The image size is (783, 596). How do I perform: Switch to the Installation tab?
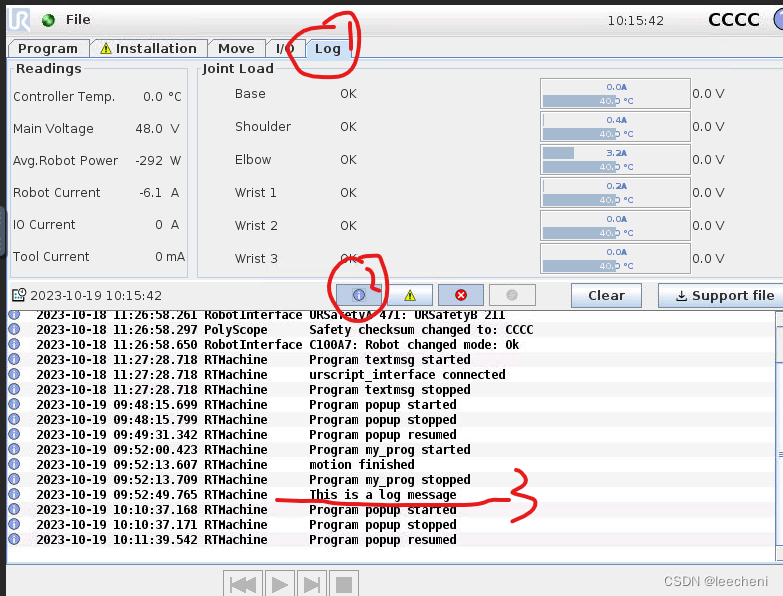coord(148,48)
